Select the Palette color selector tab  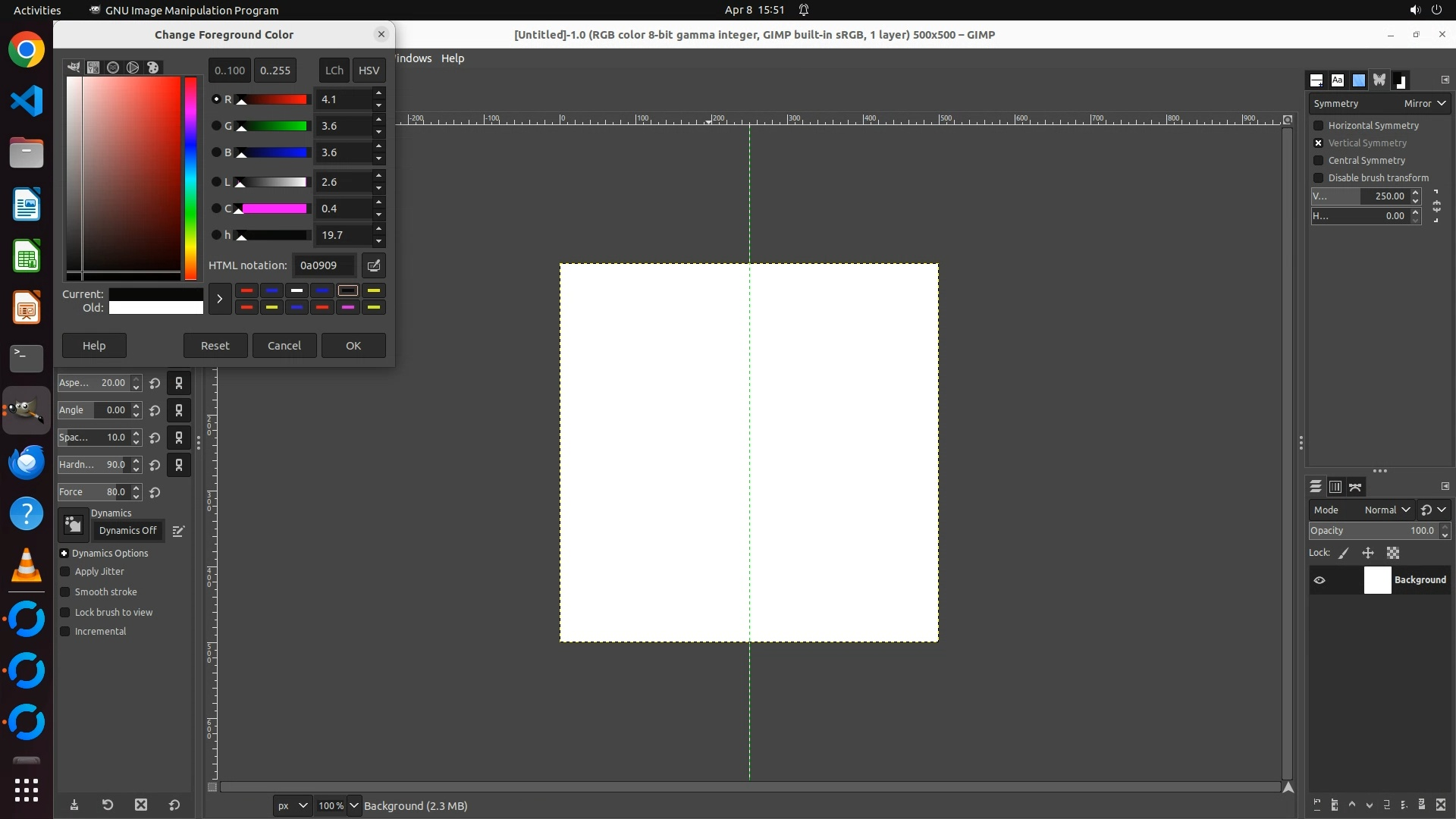coord(153,67)
